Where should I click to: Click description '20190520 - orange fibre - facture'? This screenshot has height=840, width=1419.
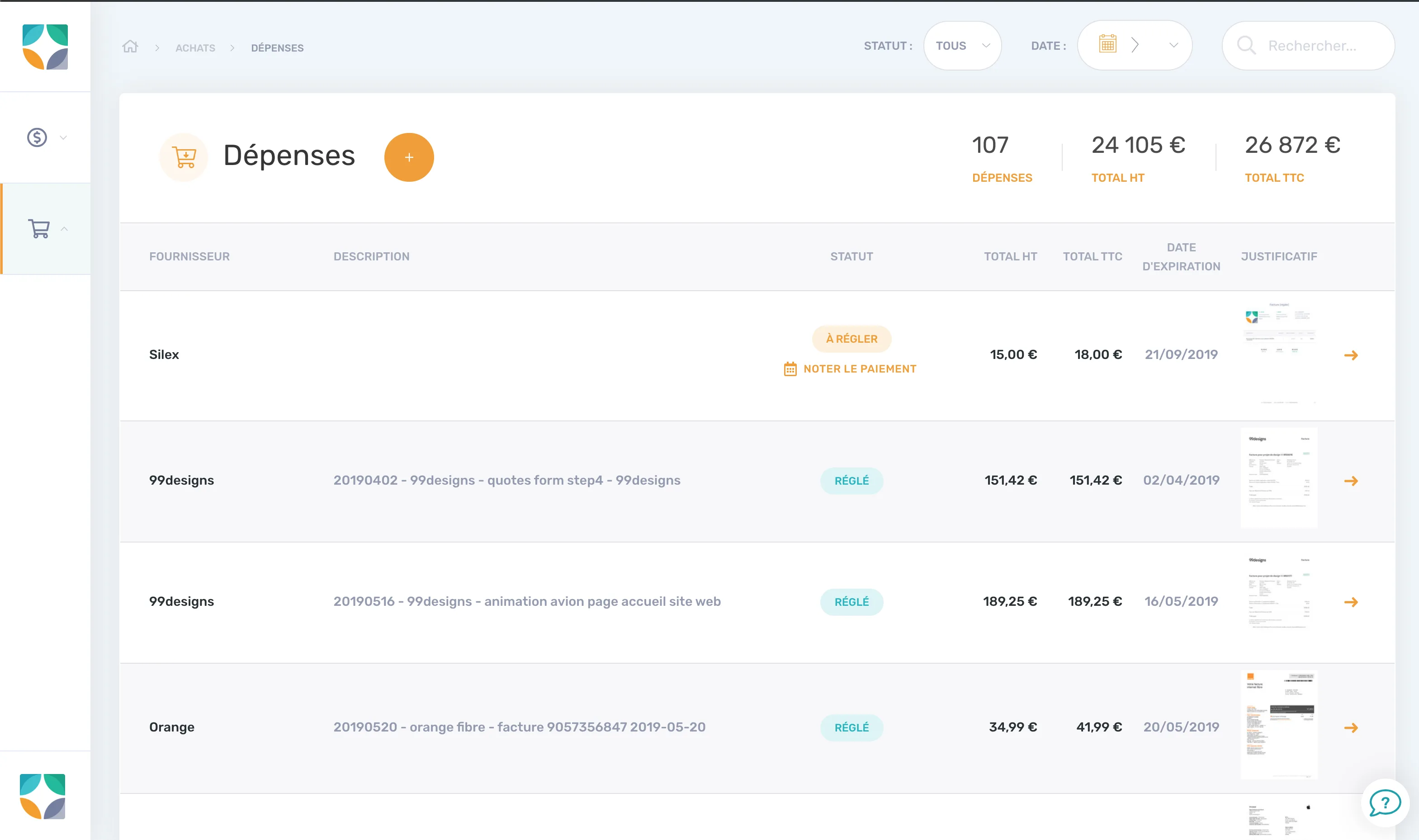point(519,727)
